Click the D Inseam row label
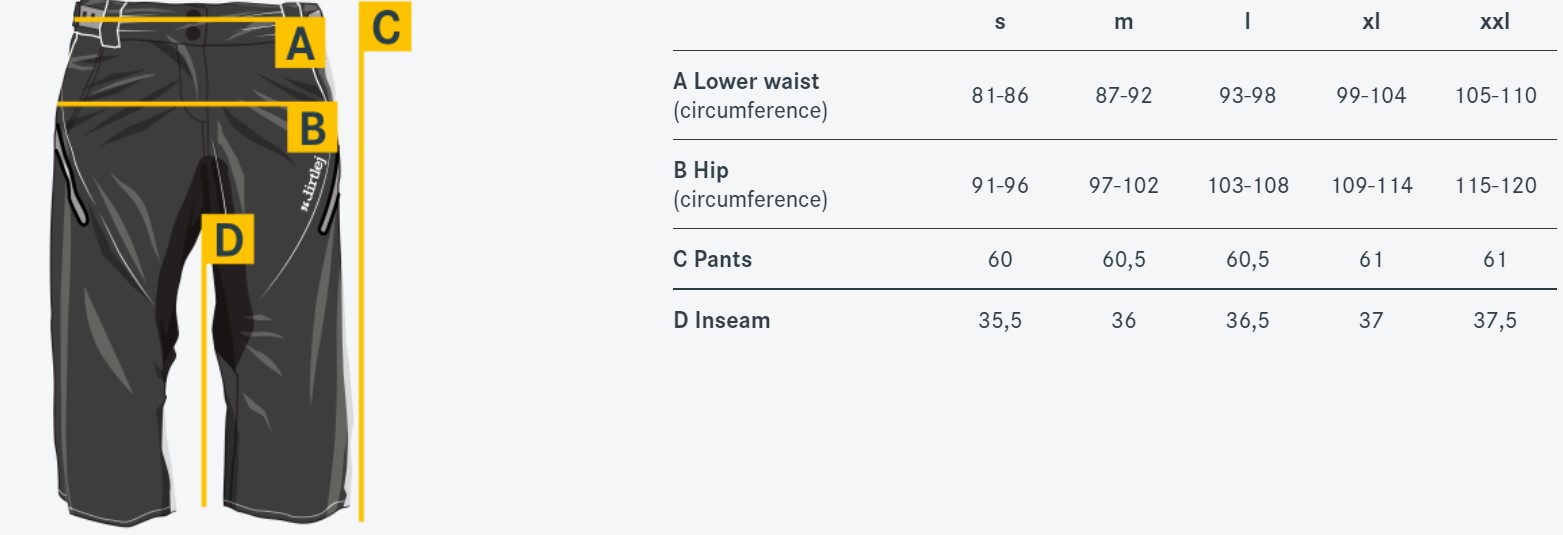The width and height of the screenshot is (1563, 535). click(721, 321)
